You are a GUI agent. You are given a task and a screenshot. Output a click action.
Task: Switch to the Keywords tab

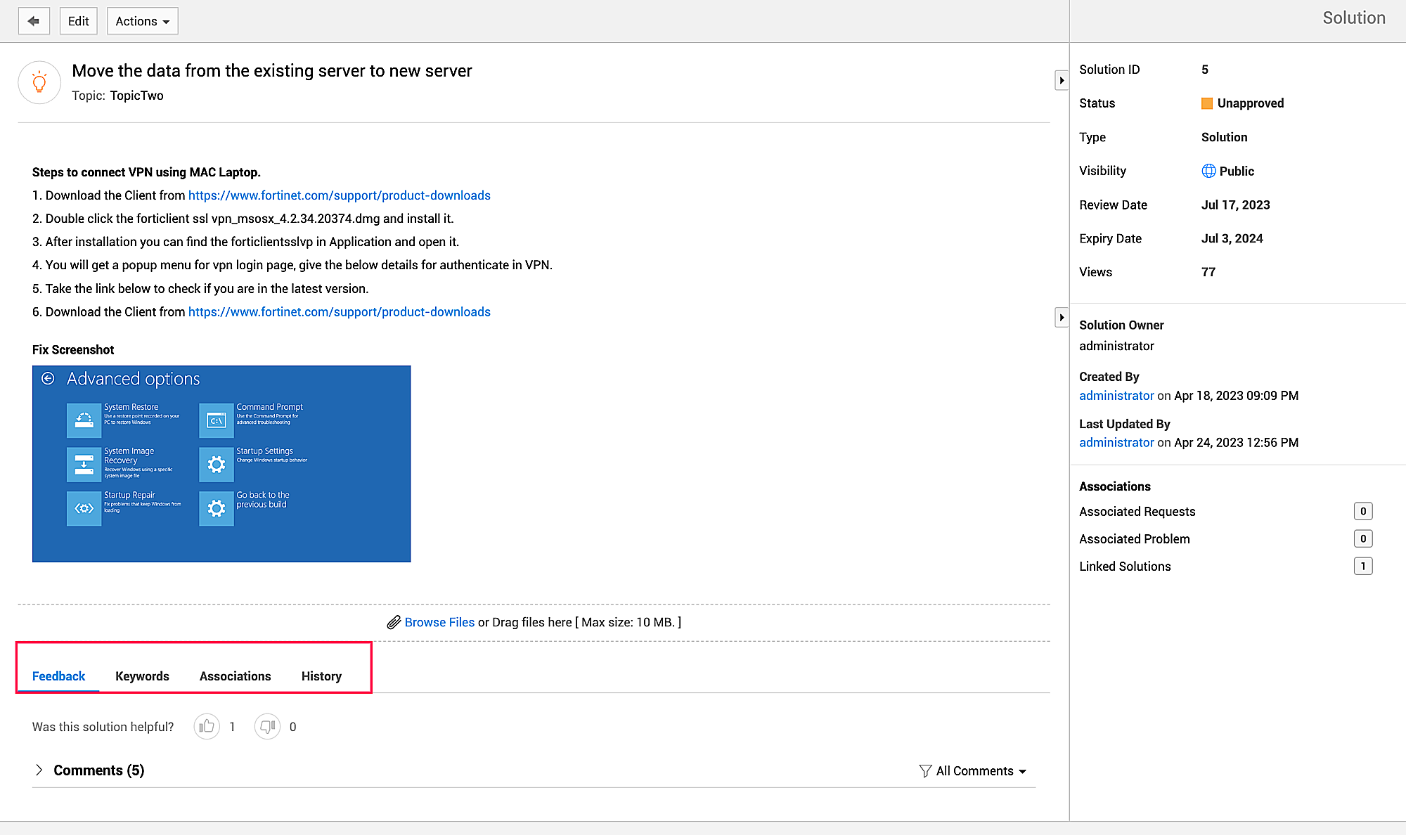pyautogui.click(x=142, y=676)
